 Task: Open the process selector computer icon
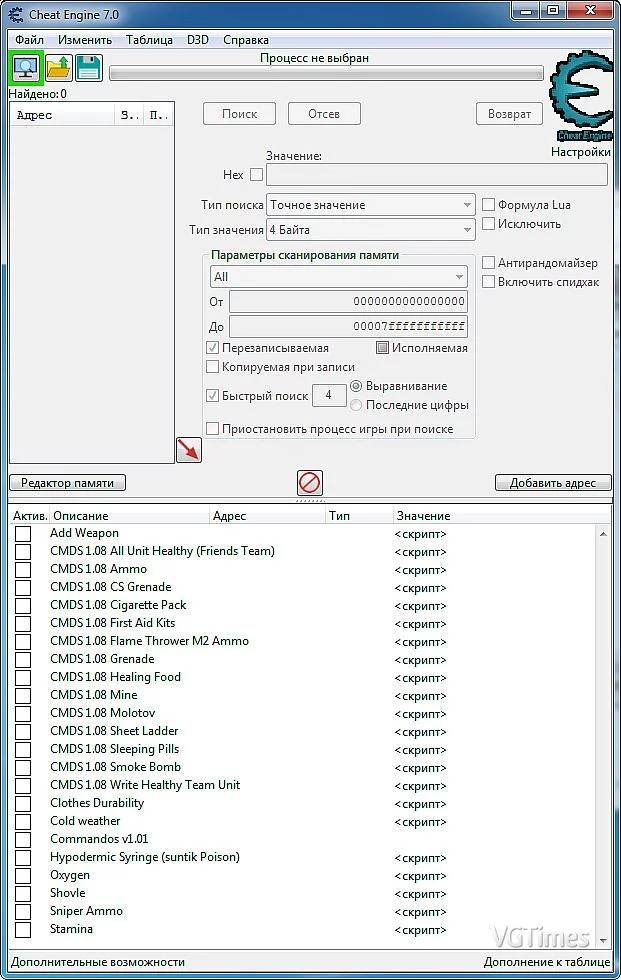pos(26,68)
